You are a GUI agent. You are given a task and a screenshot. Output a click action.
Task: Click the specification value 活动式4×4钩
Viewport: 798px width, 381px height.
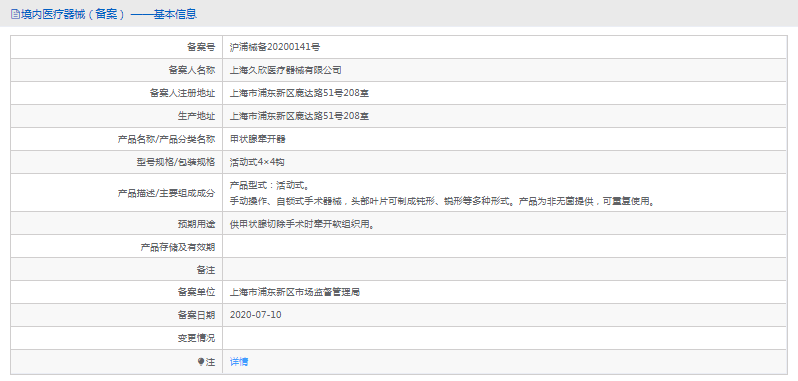[257, 162]
